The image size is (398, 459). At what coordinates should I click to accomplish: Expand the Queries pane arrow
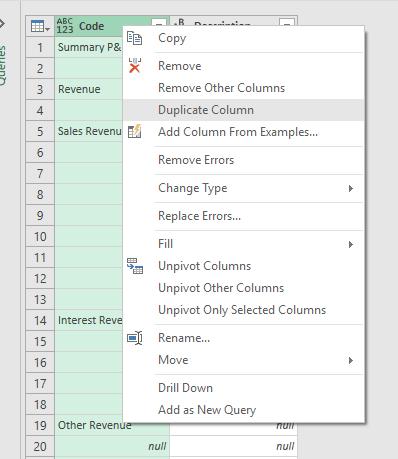point(1,24)
